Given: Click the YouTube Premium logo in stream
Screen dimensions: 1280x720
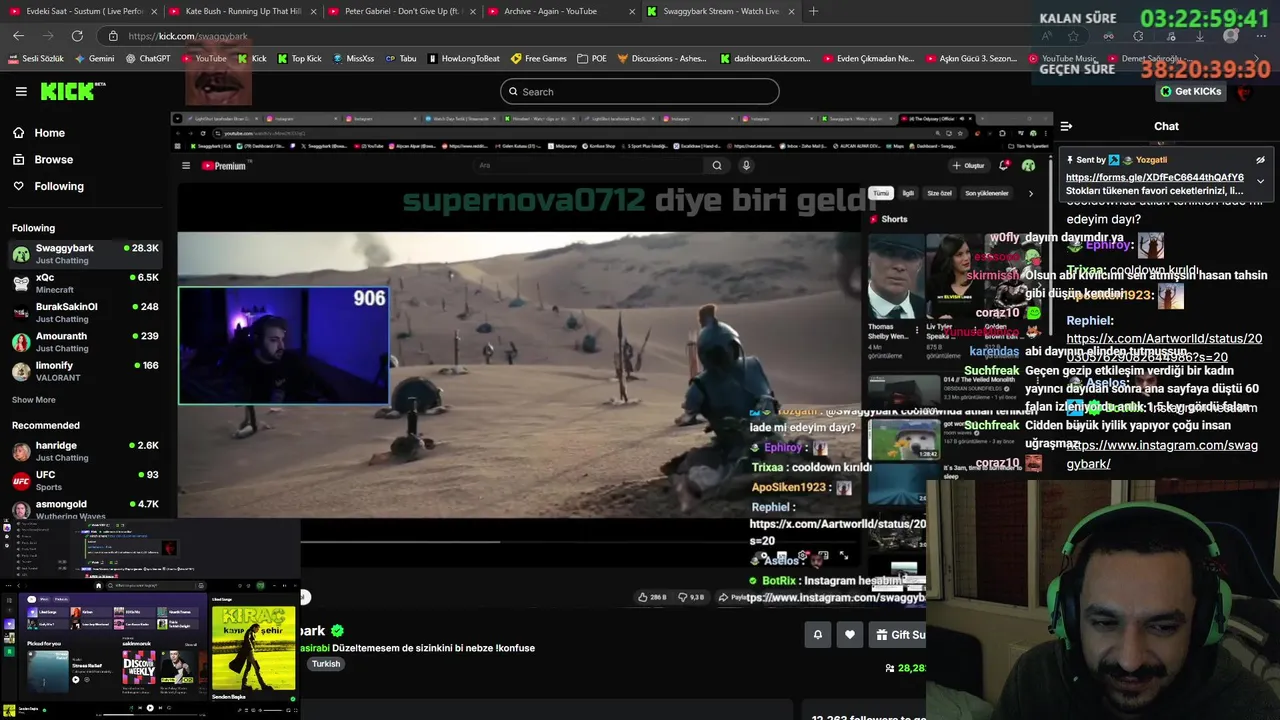Looking at the screenshot, I should [224, 166].
